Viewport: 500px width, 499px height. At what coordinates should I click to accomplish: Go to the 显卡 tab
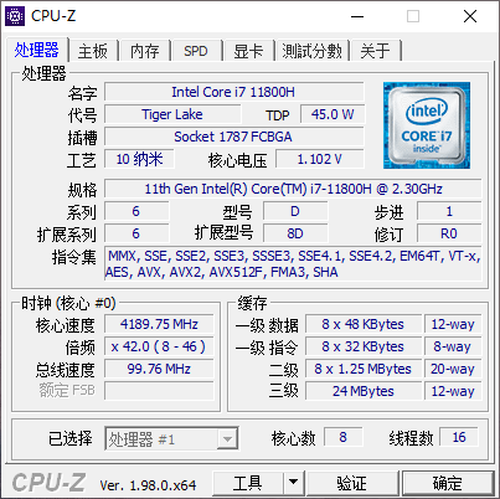248,51
